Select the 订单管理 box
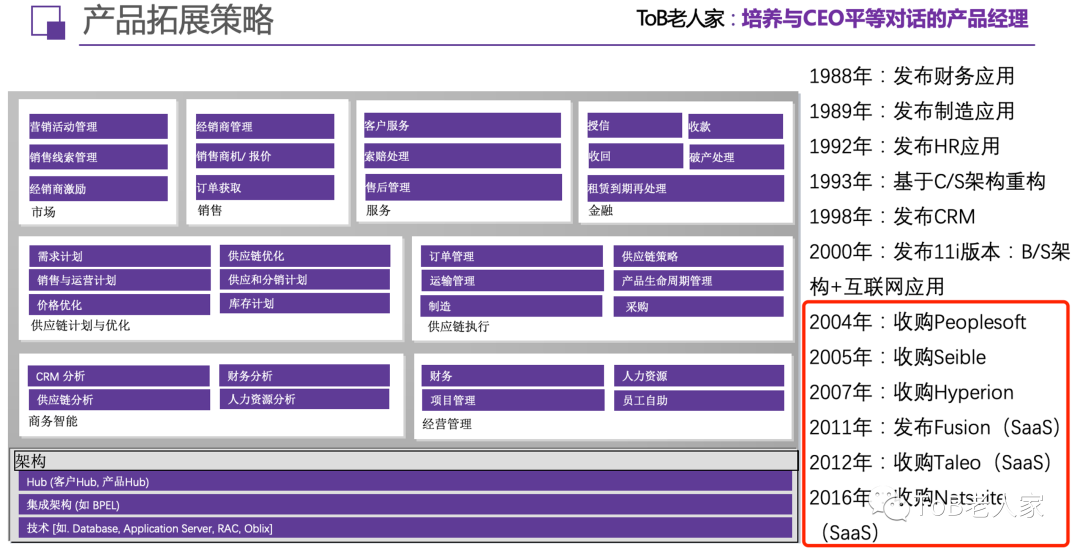The width and height of the screenshot is (1080, 553). pyautogui.click(x=512, y=256)
